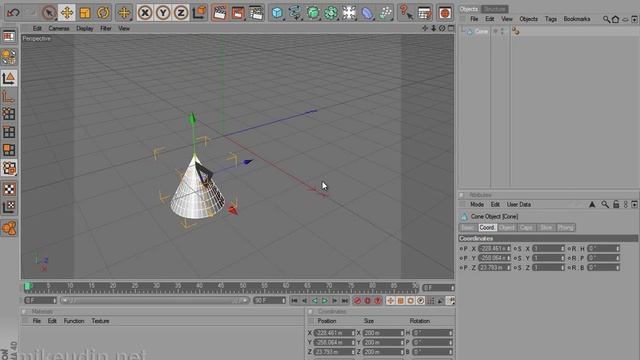Viewport: 640px width, 360px height.
Task: Select the Texture checkerboard mode icon
Action: click(x=9, y=189)
